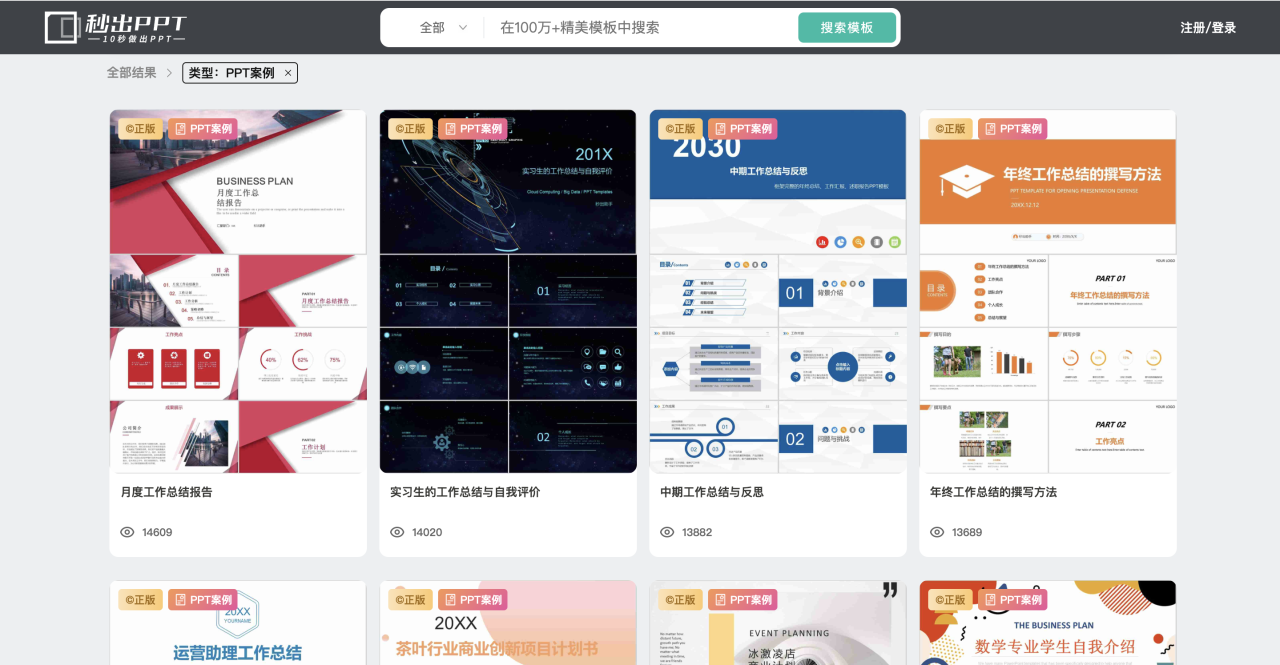Screen dimensions: 1280x665
Task: Click the ©正版 badge on 茶叶行业 card
Action: pos(410,600)
